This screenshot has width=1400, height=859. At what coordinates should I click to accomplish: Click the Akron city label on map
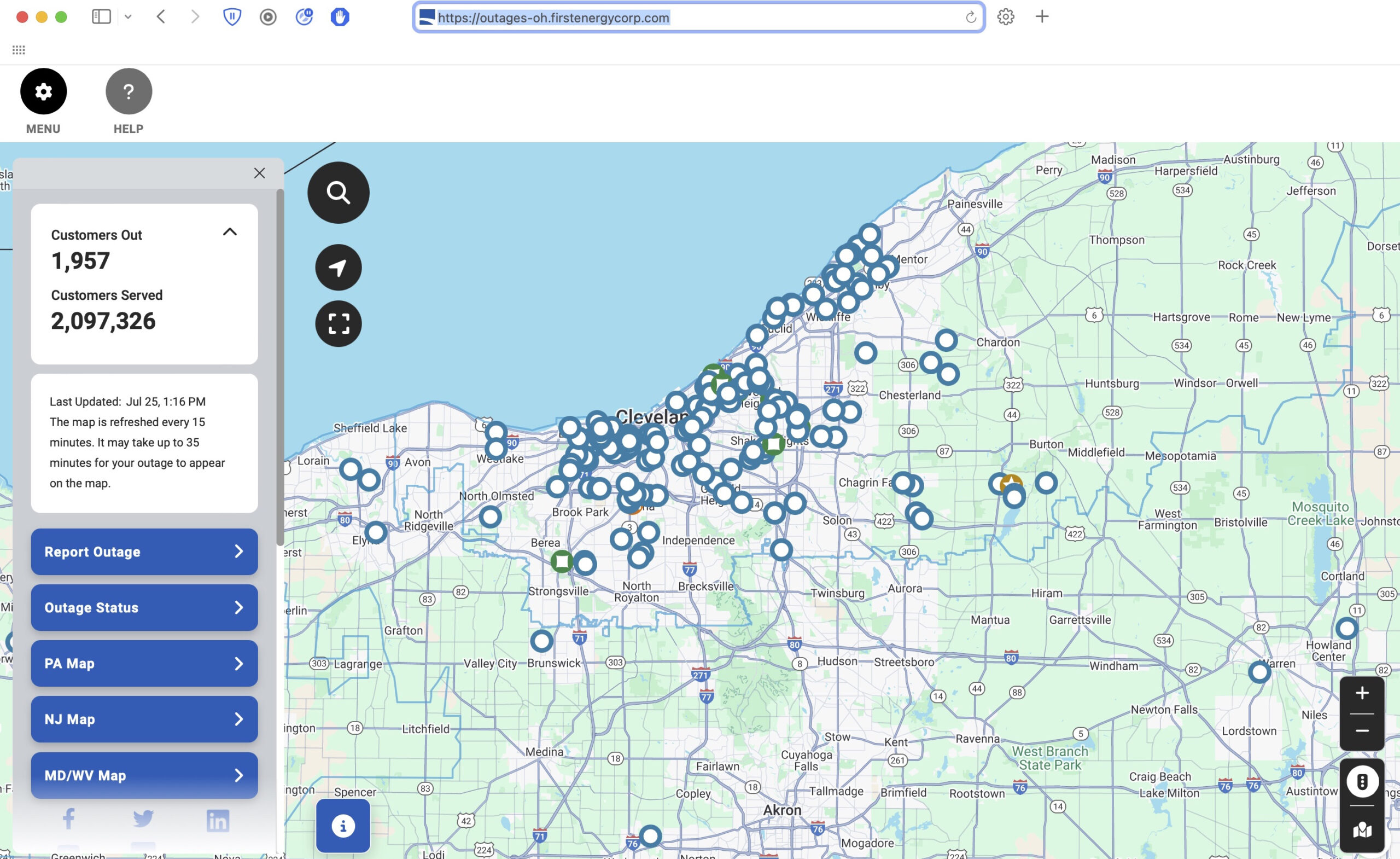[x=782, y=810]
